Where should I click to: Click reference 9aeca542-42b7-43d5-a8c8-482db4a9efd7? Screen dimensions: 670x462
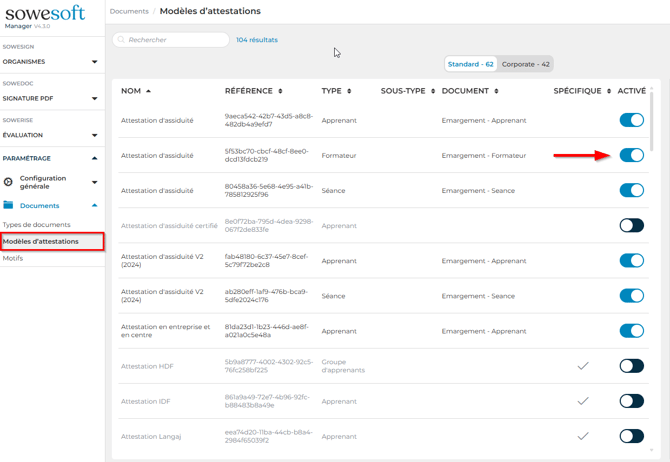tap(269, 120)
